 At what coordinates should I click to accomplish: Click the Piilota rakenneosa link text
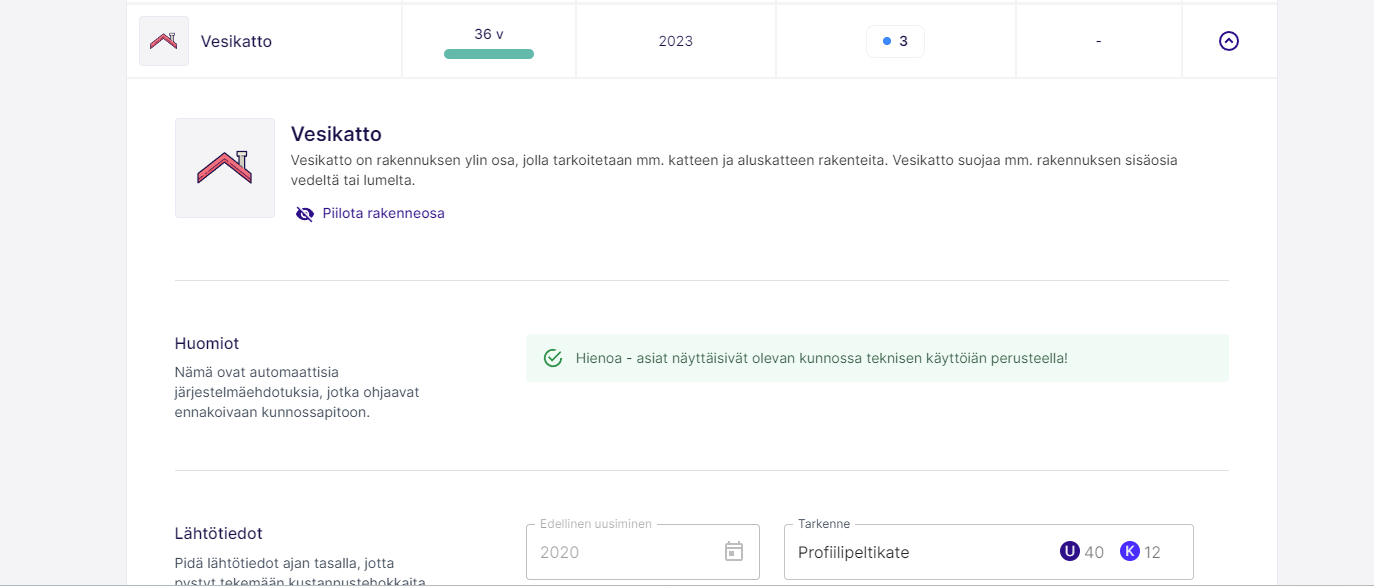click(x=383, y=214)
